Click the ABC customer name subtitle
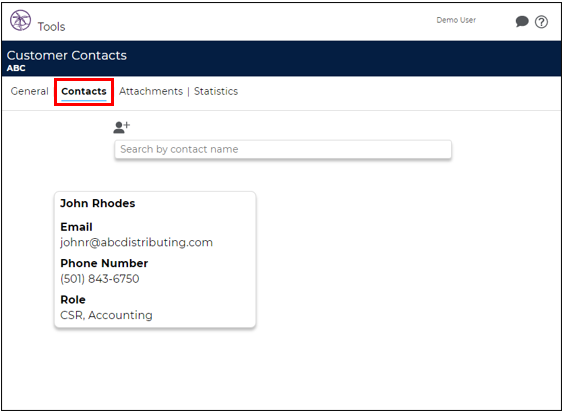564x413 pixels. (16, 68)
